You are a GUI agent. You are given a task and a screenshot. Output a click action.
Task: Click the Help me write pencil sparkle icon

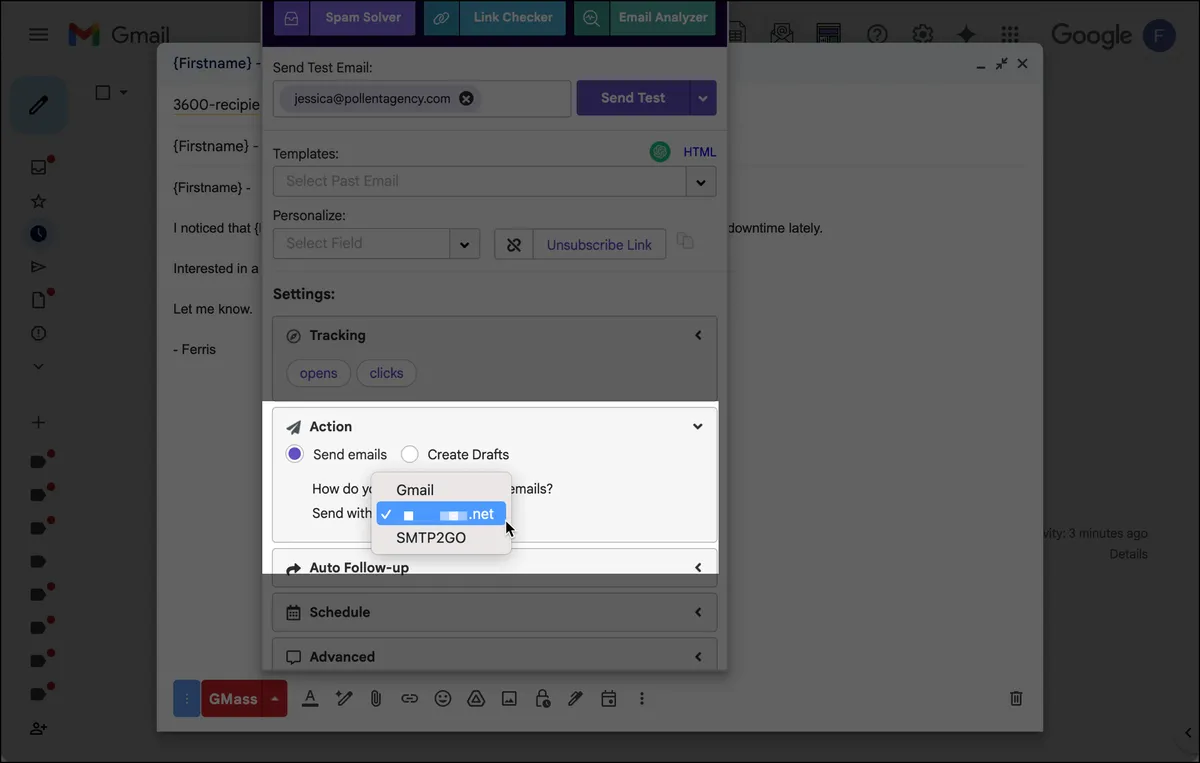point(343,698)
